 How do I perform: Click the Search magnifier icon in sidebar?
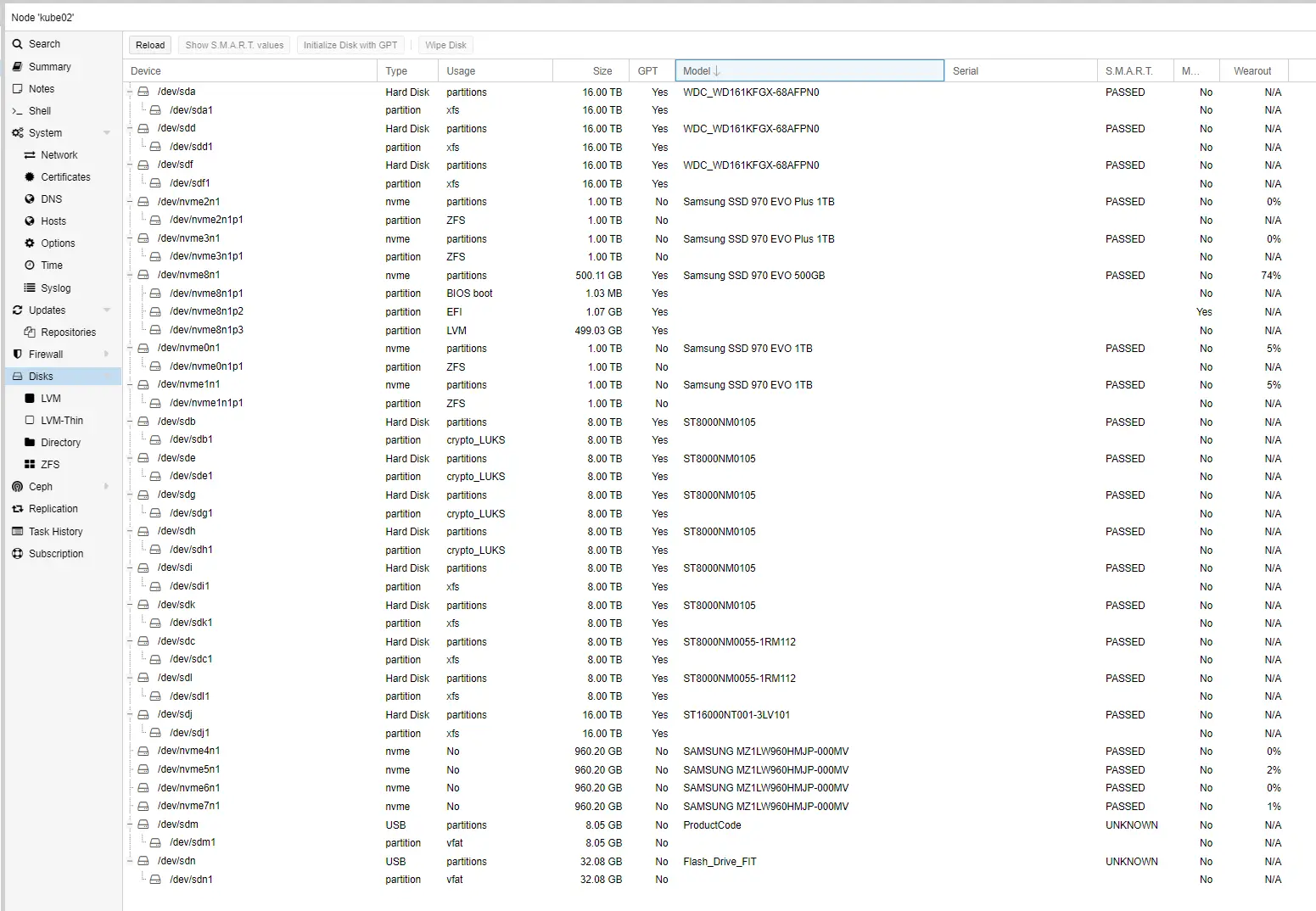[x=18, y=44]
